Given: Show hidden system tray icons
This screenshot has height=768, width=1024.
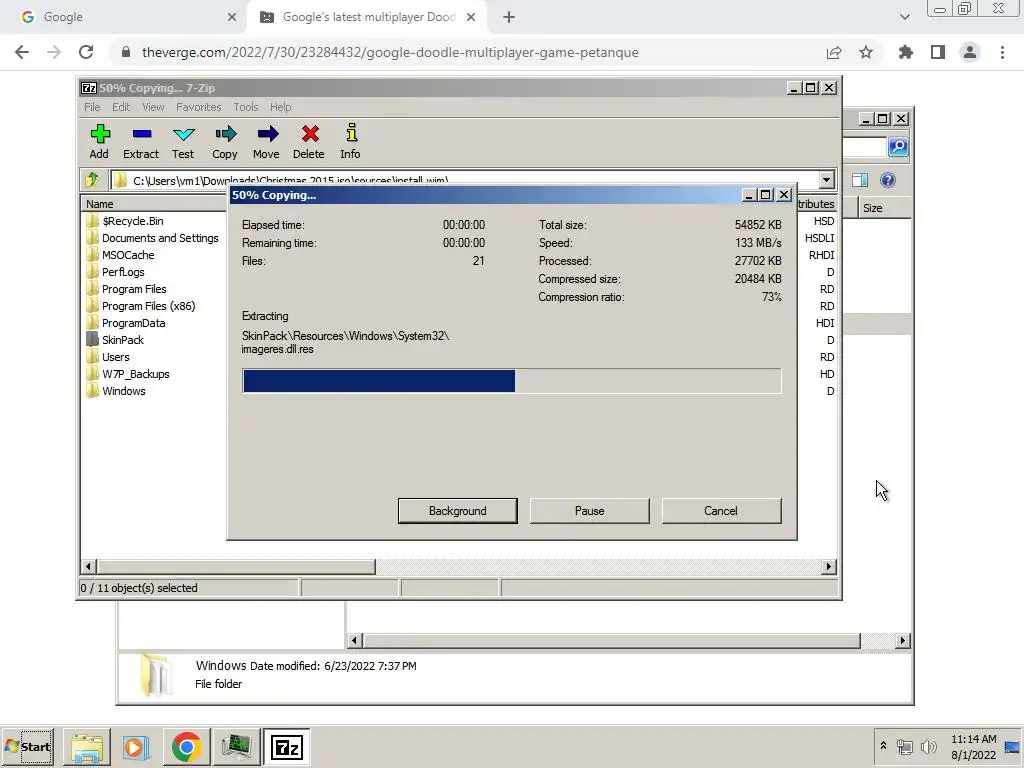Looking at the screenshot, I should coord(884,745).
